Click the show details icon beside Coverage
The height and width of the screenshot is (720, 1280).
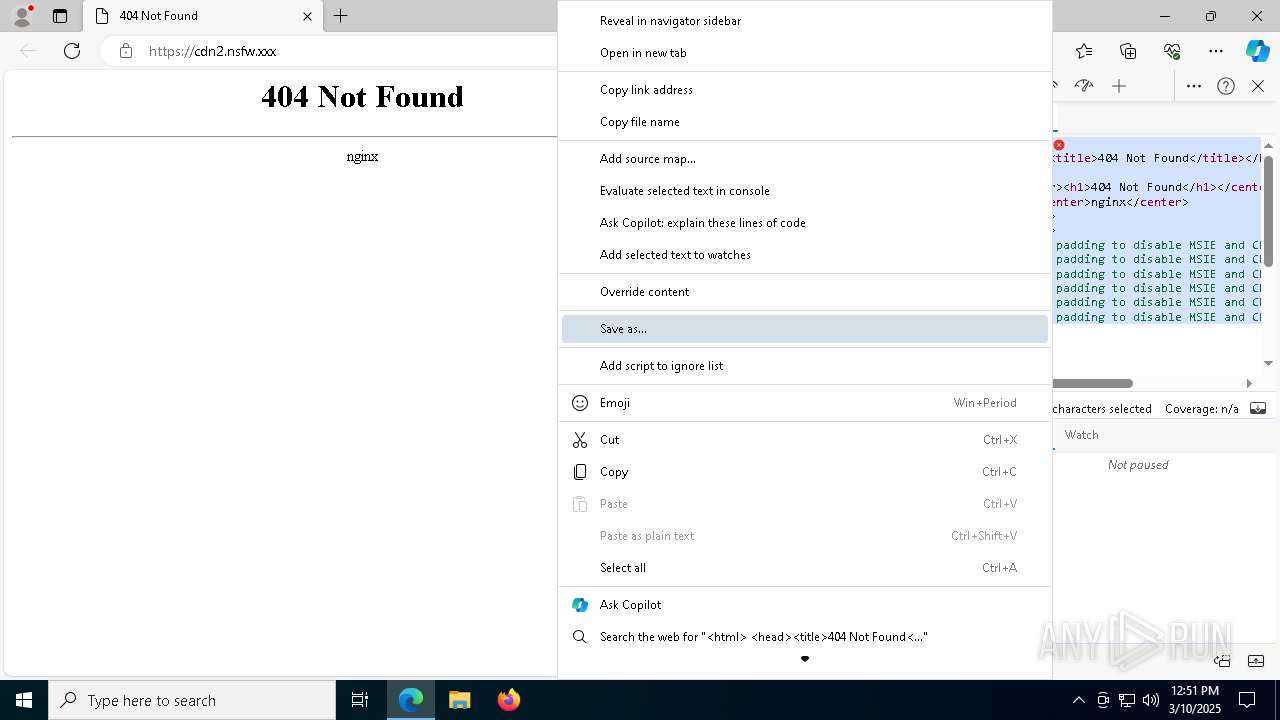coord(1258,408)
